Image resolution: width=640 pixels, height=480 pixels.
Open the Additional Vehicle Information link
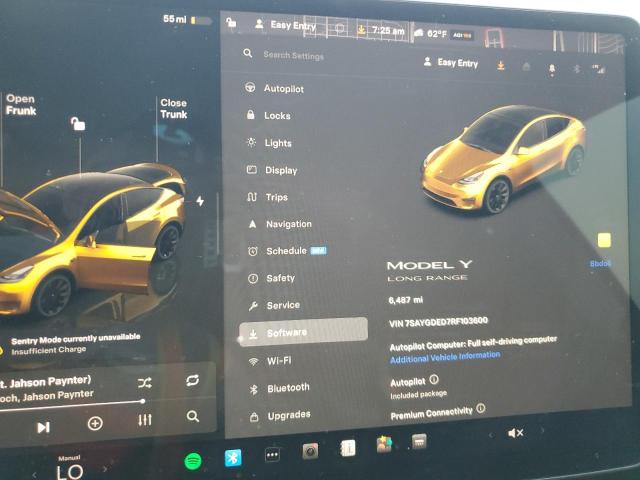[x=445, y=357]
